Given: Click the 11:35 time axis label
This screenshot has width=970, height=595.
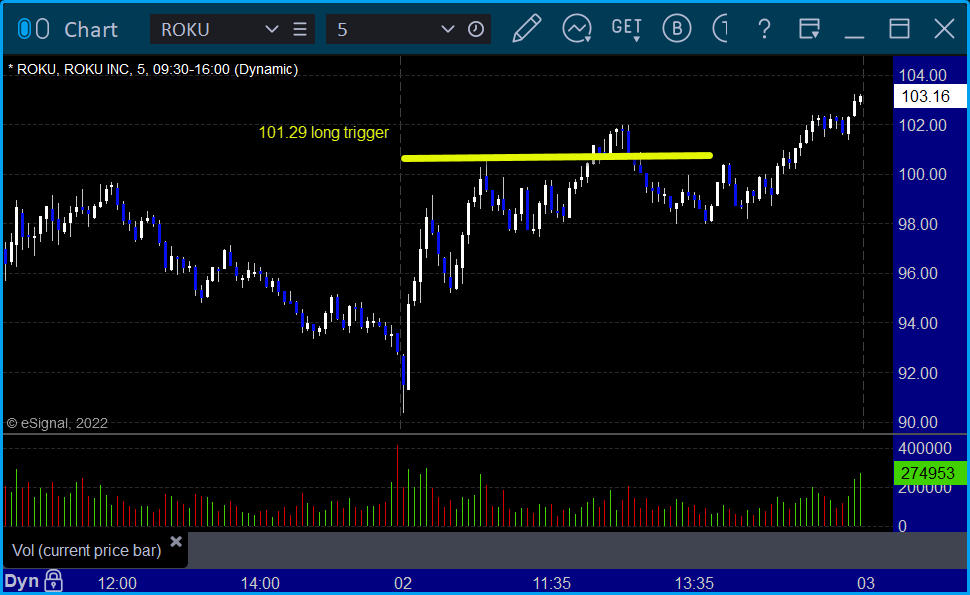Looking at the screenshot, I should pos(552,583).
